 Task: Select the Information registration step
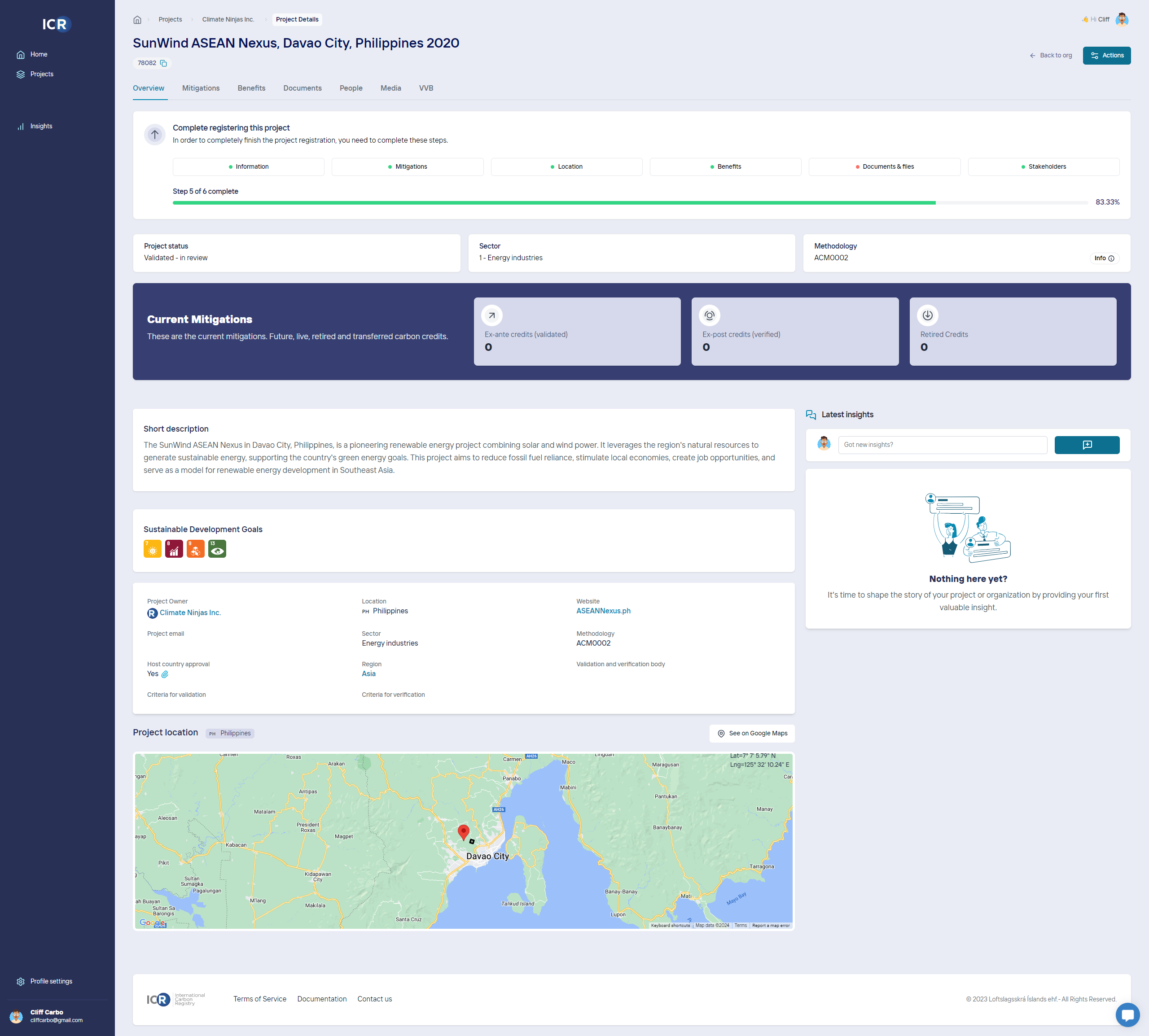coord(248,167)
